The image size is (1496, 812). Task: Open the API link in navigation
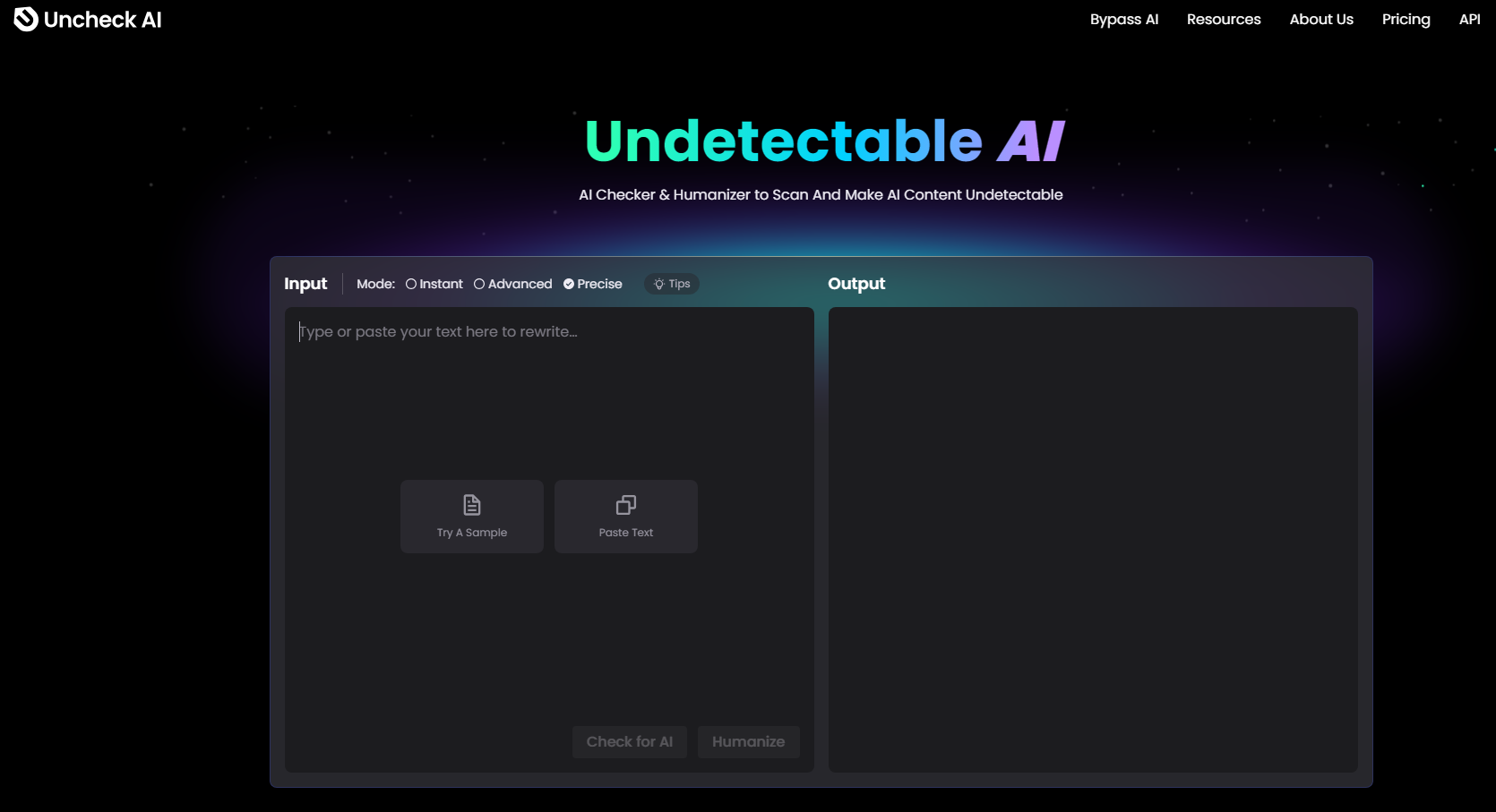[x=1470, y=20]
